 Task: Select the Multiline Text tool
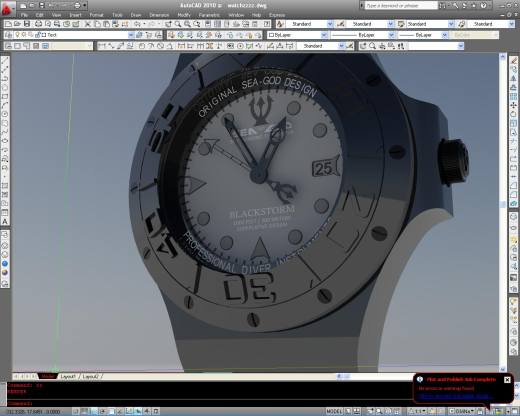coord(5,222)
